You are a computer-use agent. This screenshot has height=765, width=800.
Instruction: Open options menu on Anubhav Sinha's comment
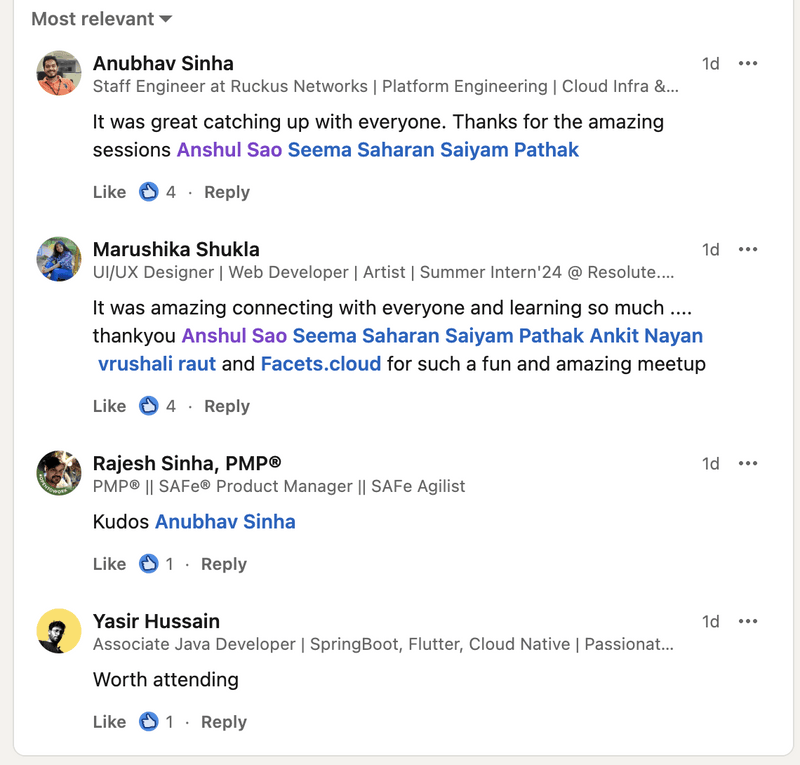point(748,62)
